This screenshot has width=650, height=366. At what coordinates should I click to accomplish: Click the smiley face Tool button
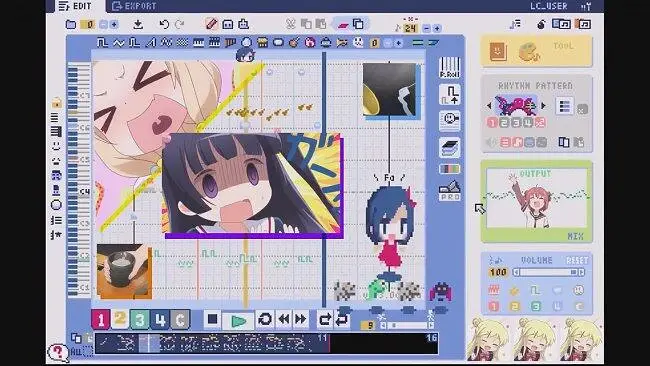click(498, 52)
